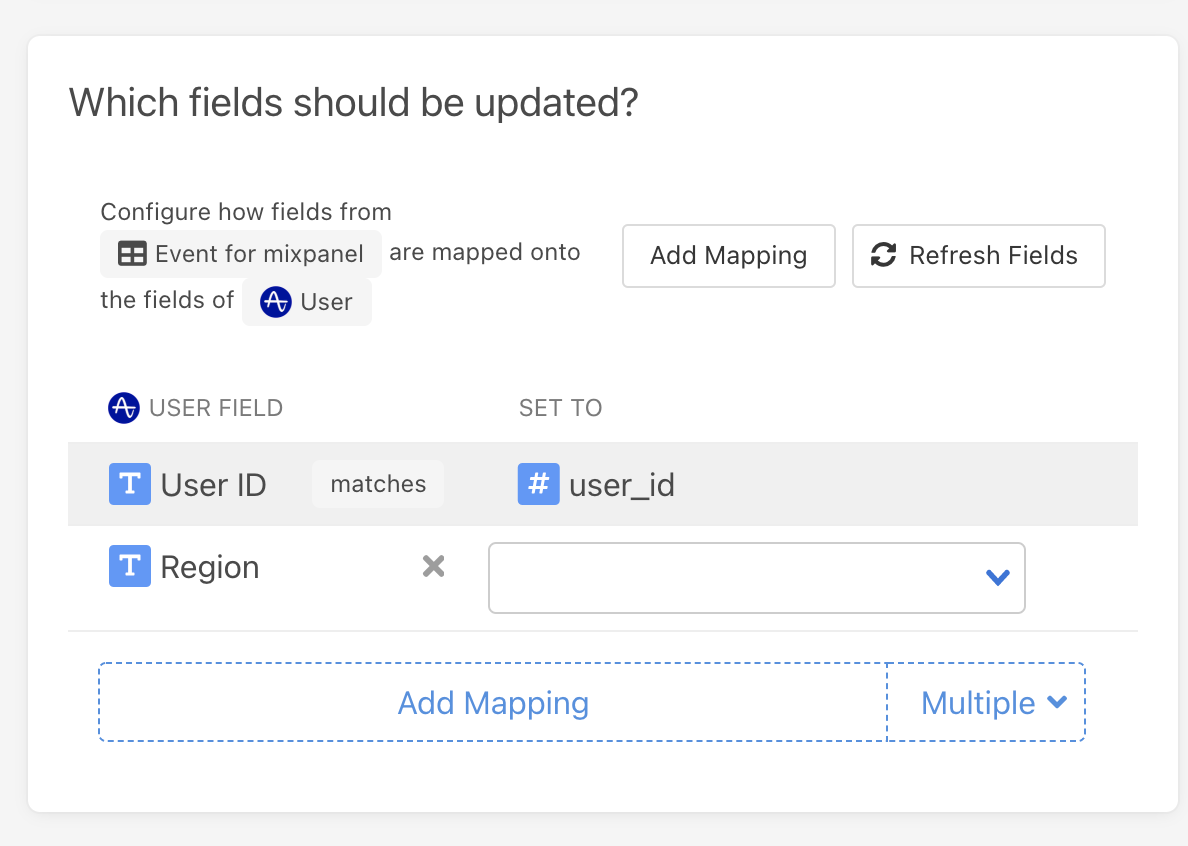Click the User ID field label
This screenshot has height=846, width=1188.
coord(213,485)
